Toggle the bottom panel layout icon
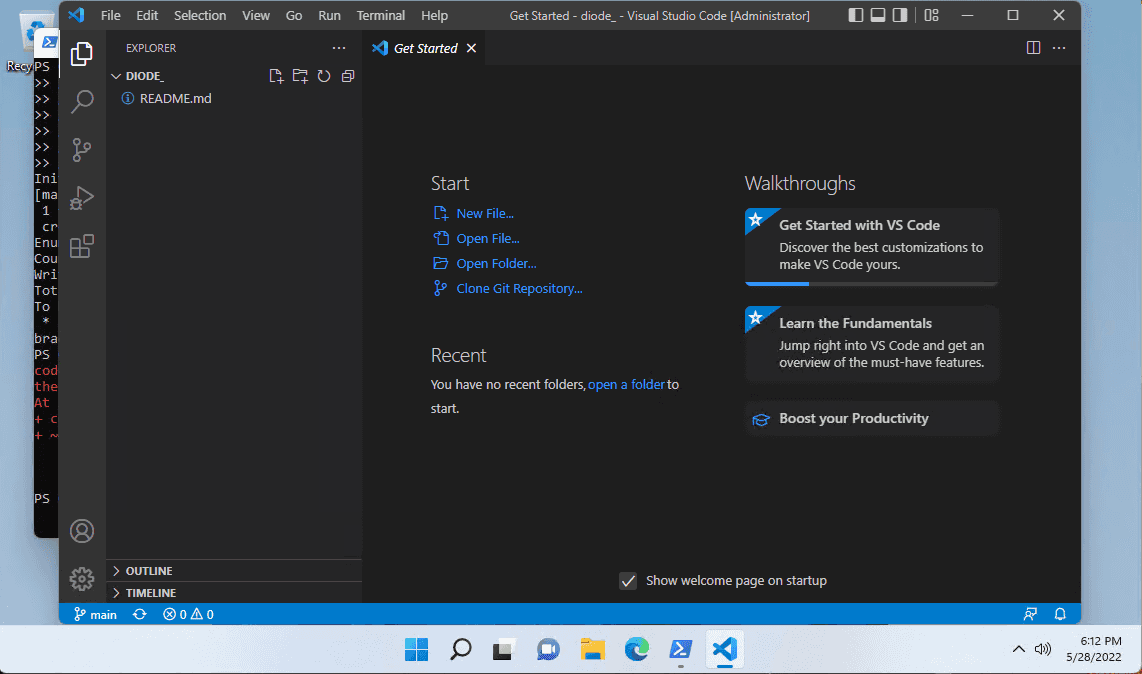1142x674 pixels. point(878,15)
